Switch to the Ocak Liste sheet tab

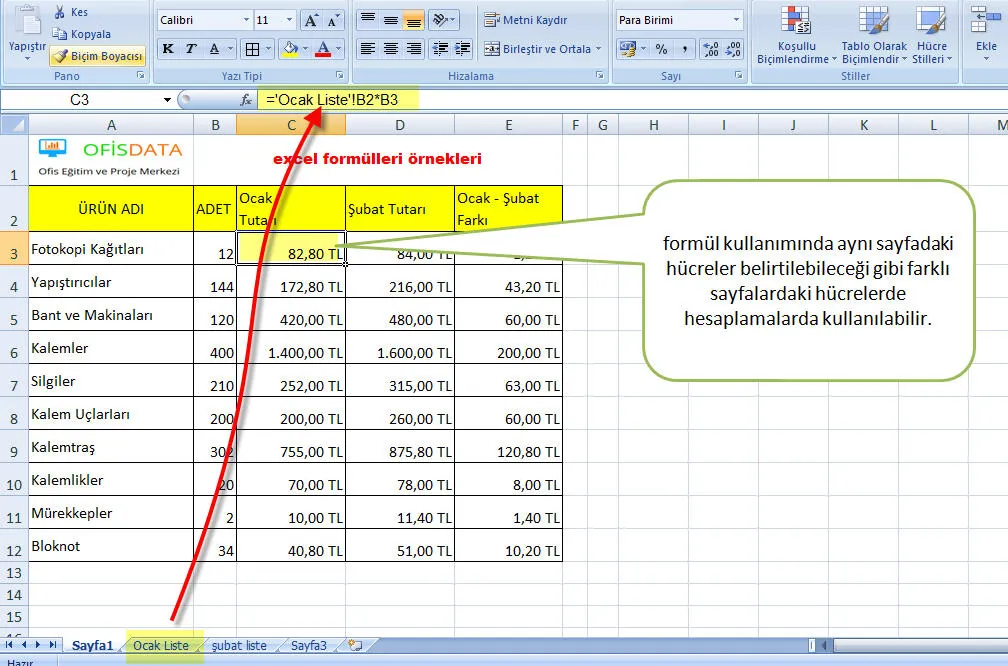click(x=161, y=645)
